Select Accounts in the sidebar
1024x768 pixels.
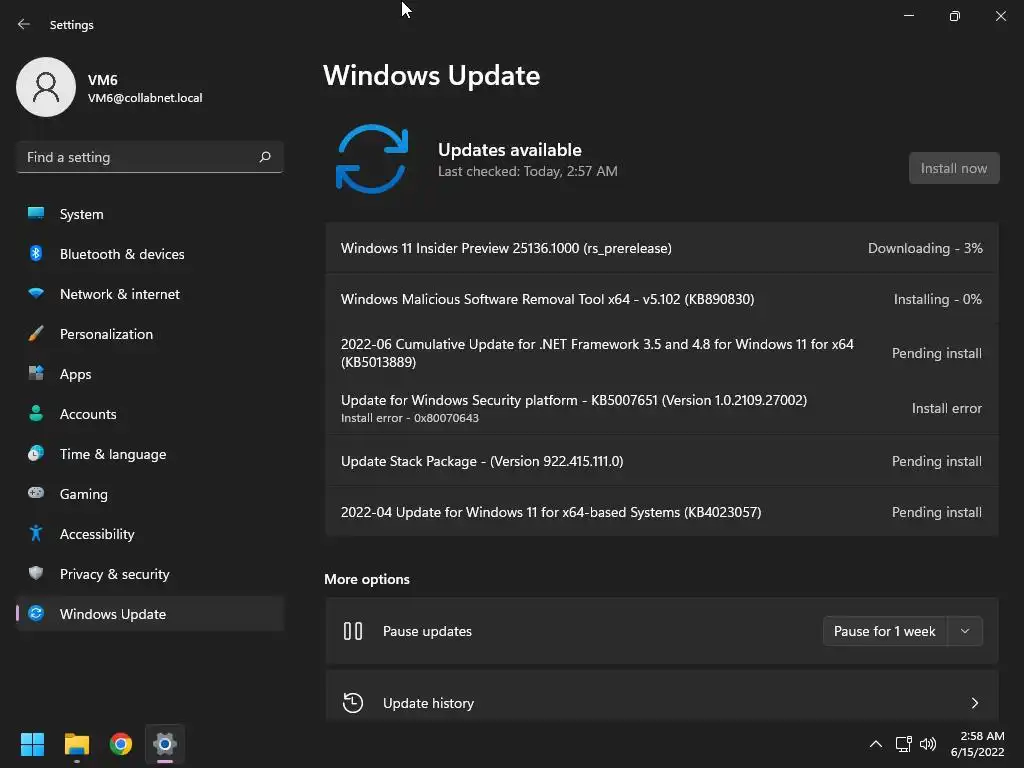[x=150, y=414]
